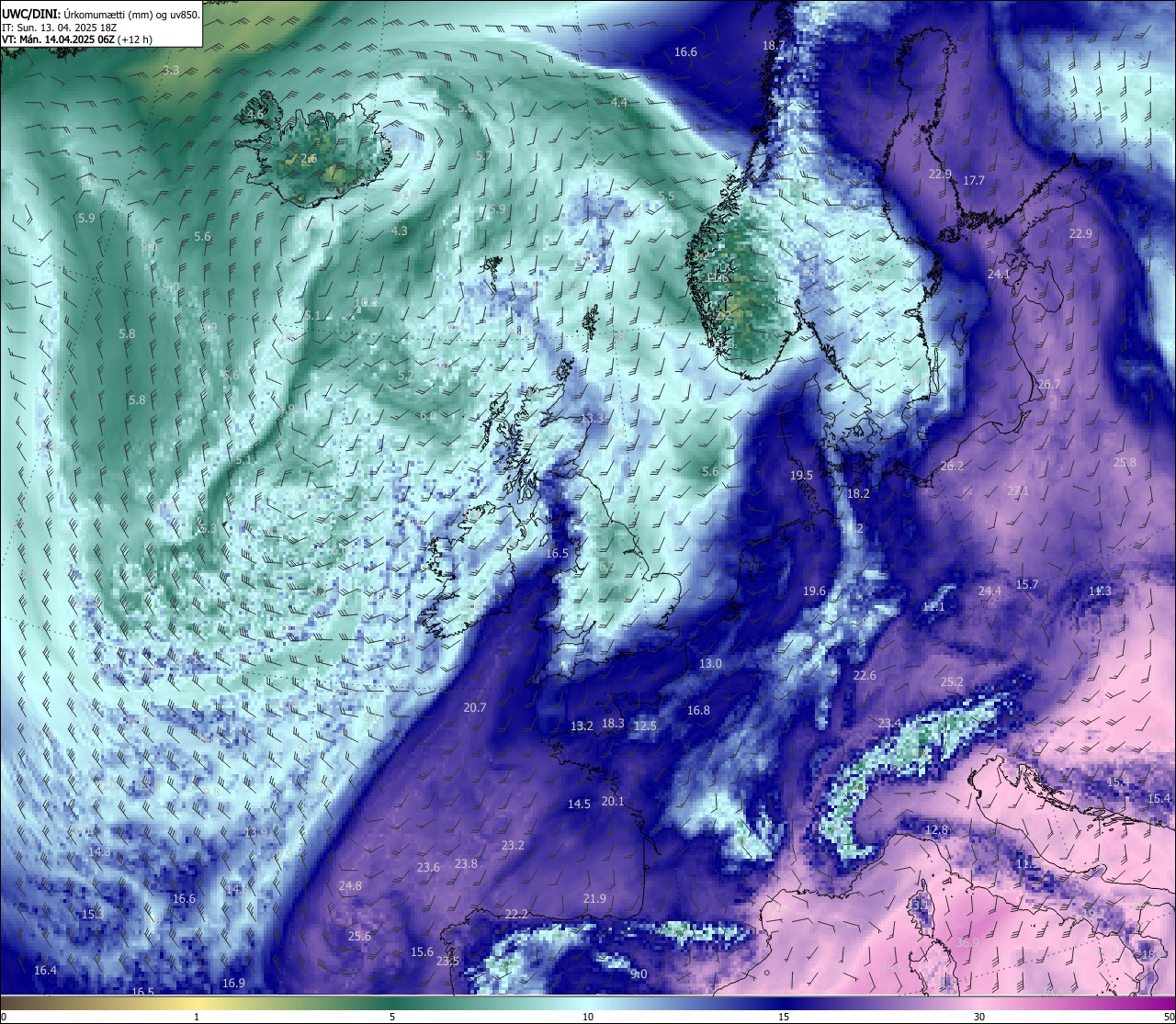Click the 15.3 value at lower left

point(92,914)
